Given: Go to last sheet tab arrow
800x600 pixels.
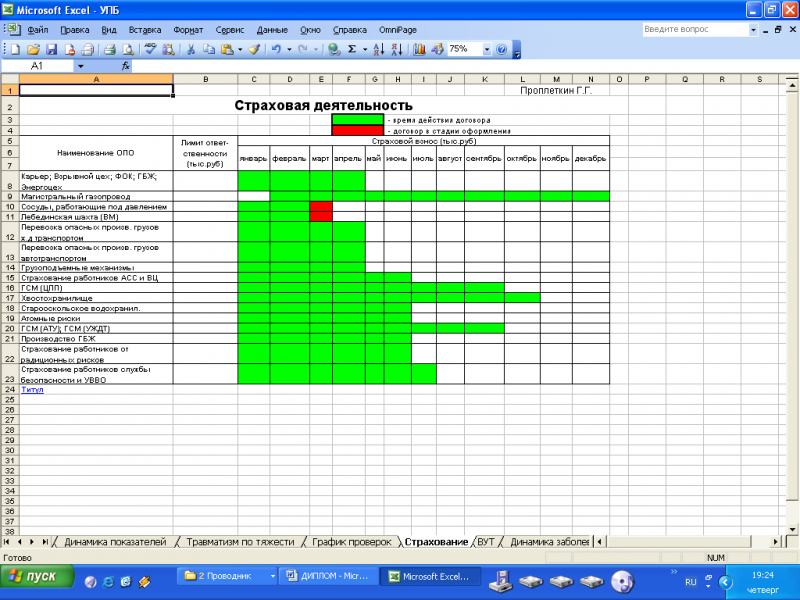Looking at the screenshot, I should coord(45,542).
